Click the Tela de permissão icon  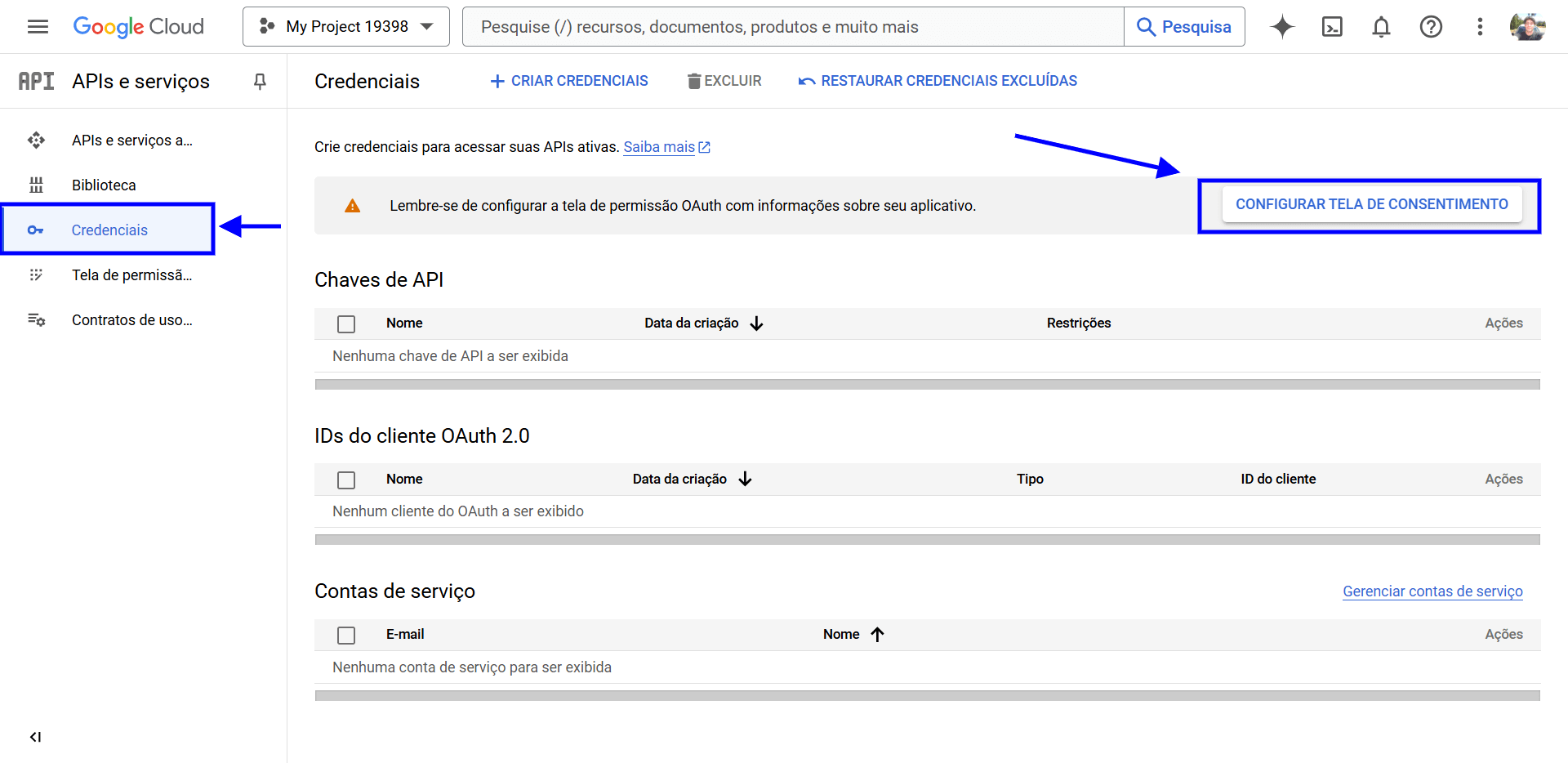point(36,275)
